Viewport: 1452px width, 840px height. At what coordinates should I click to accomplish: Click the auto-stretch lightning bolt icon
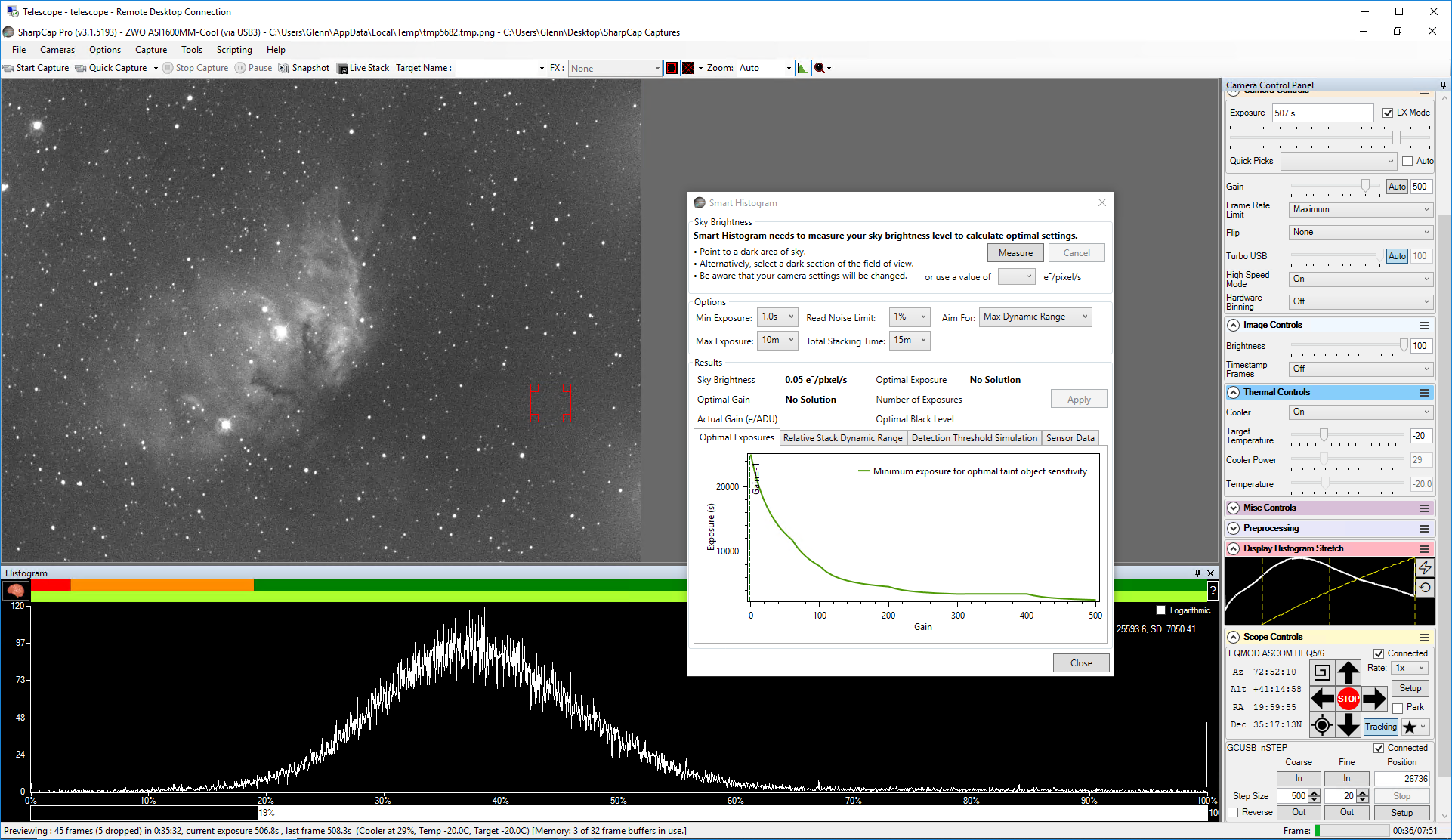pyautogui.click(x=1425, y=567)
